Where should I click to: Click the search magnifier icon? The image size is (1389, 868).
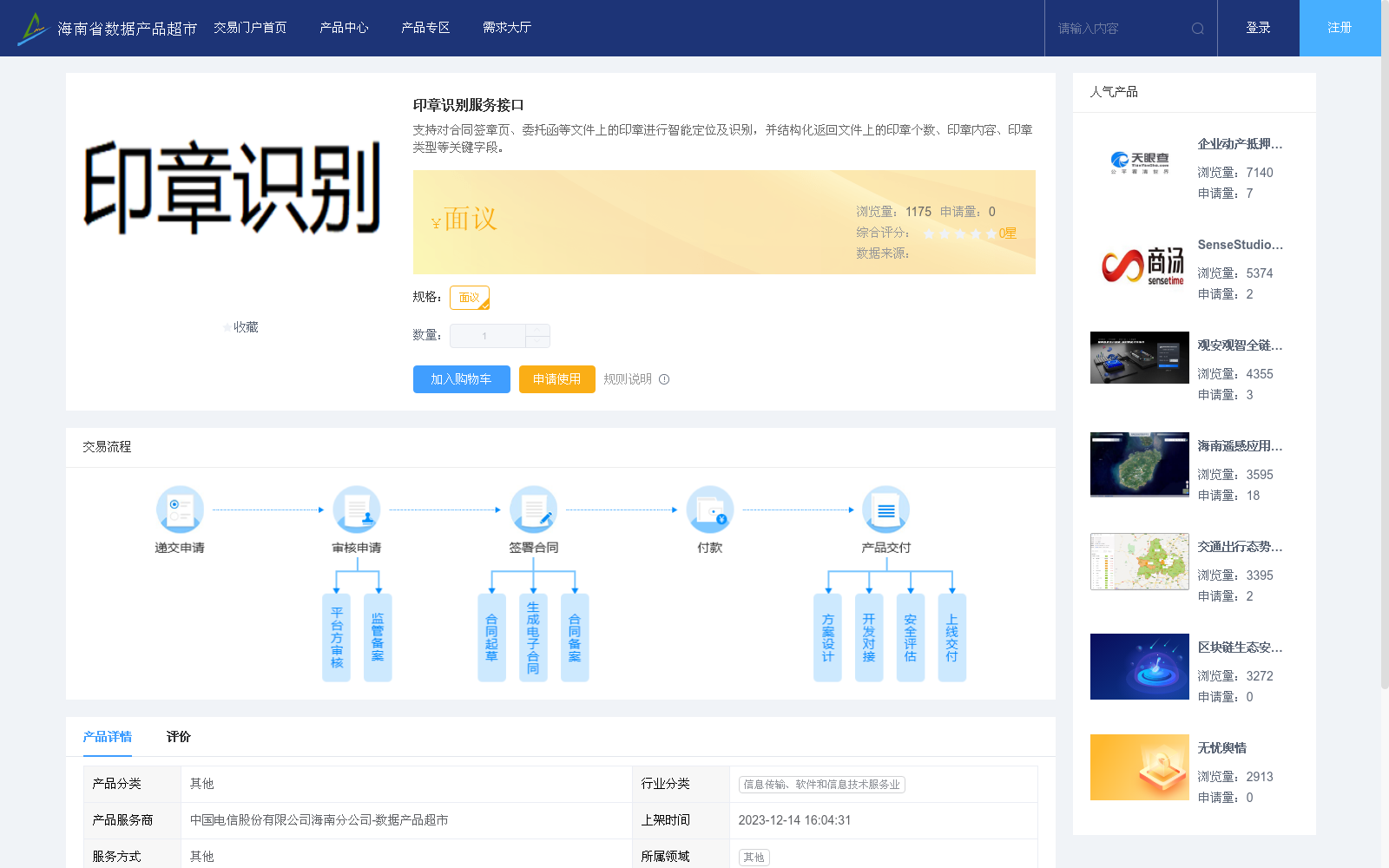[x=1198, y=29]
